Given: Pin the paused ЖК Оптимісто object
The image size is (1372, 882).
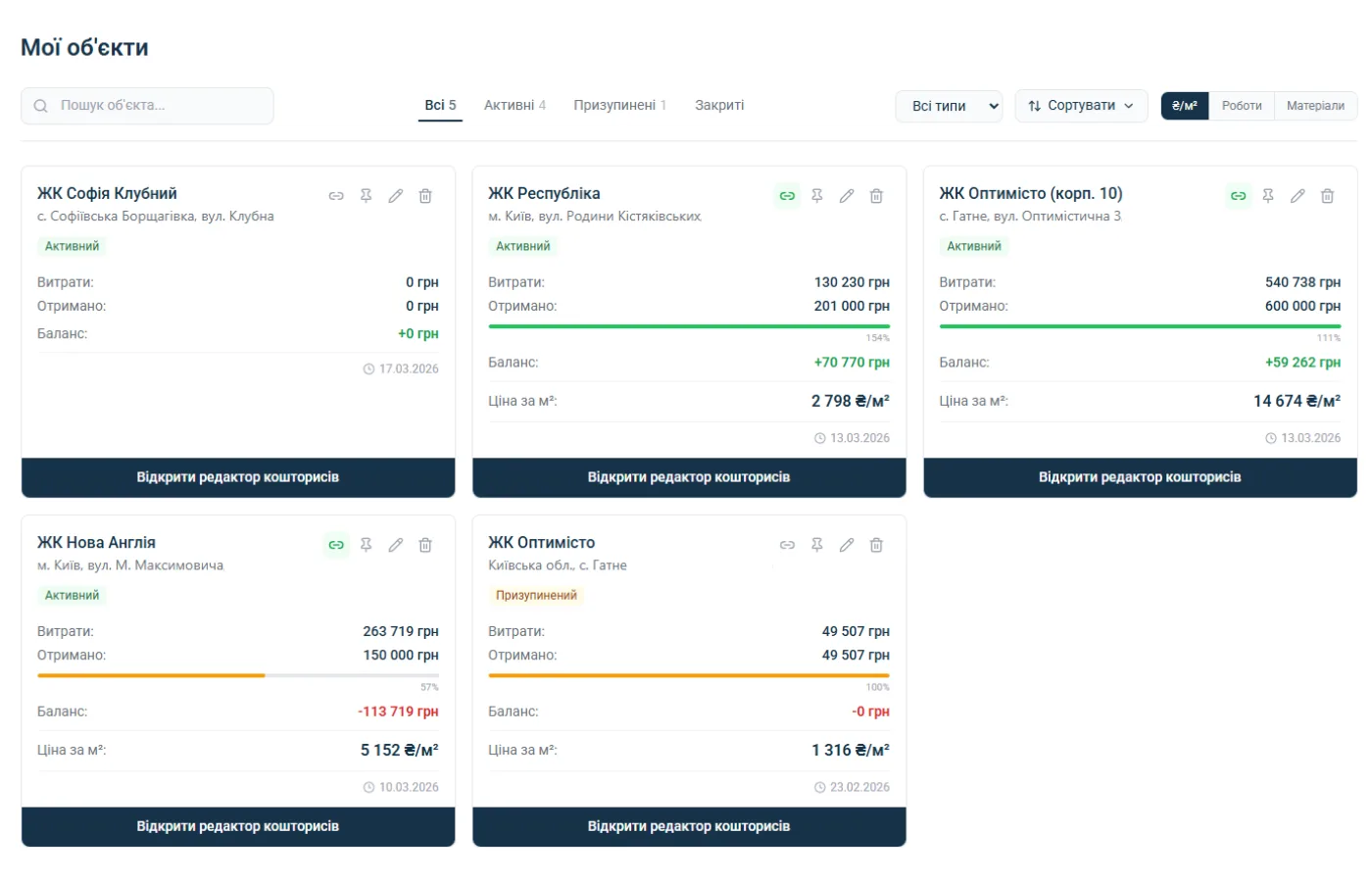Looking at the screenshot, I should pyautogui.click(x=816, y=545).
